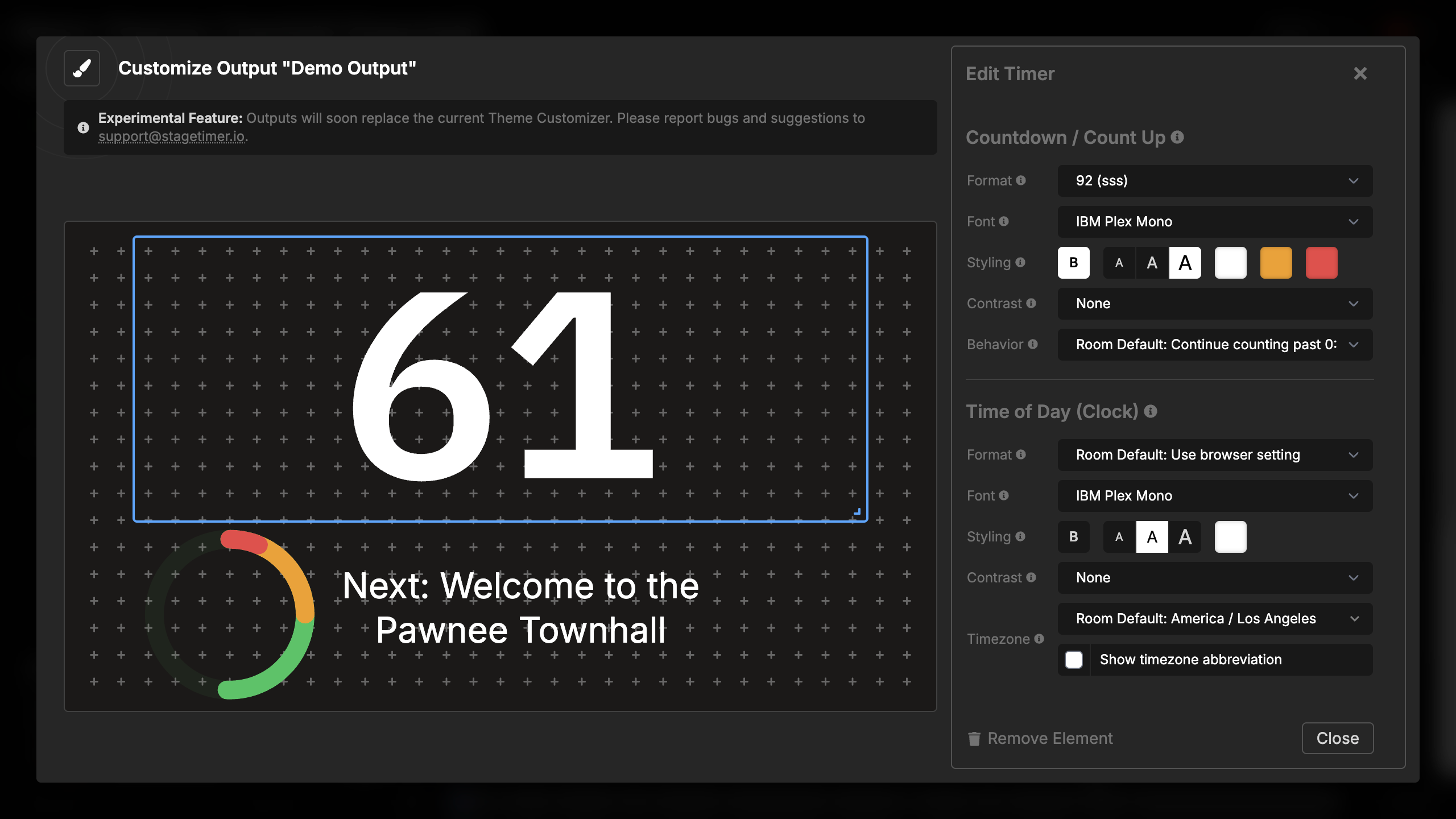
Task: Select the orange color swatch for countdown styling
Action: point(1276,262)
